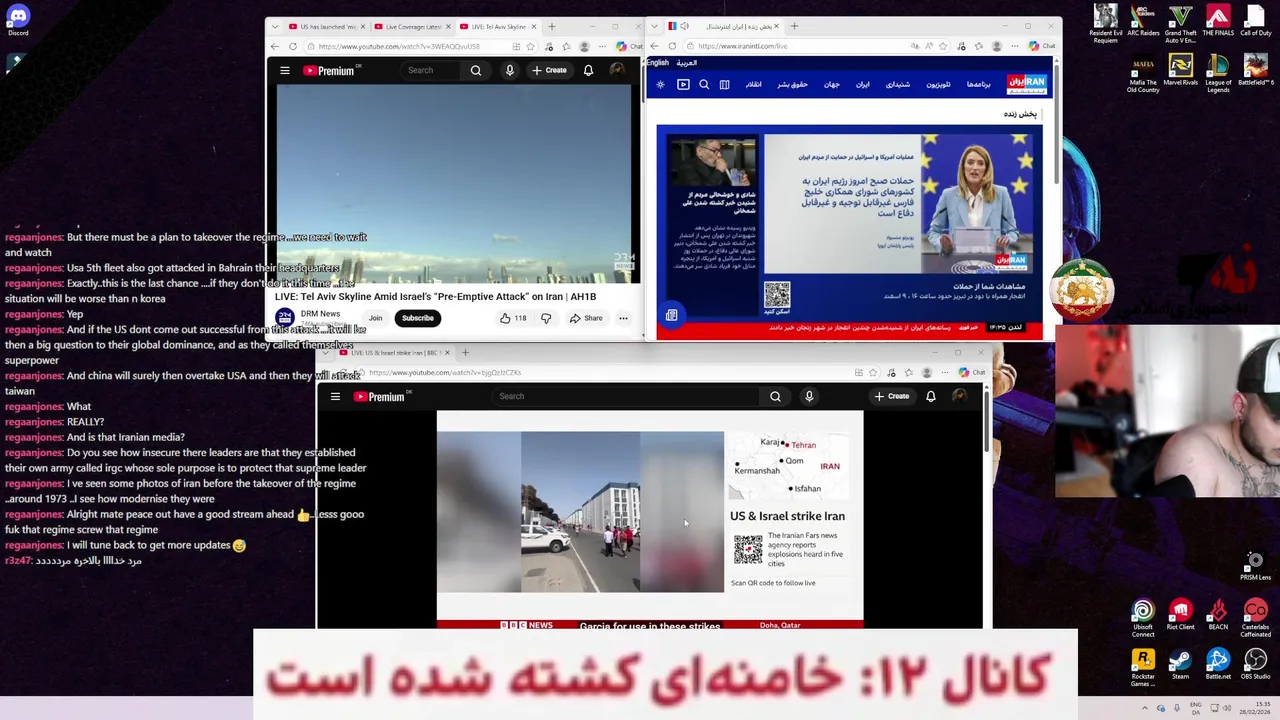Focus the search field in top YouTube window
The image size is (1280, 720).
(432, 70)
